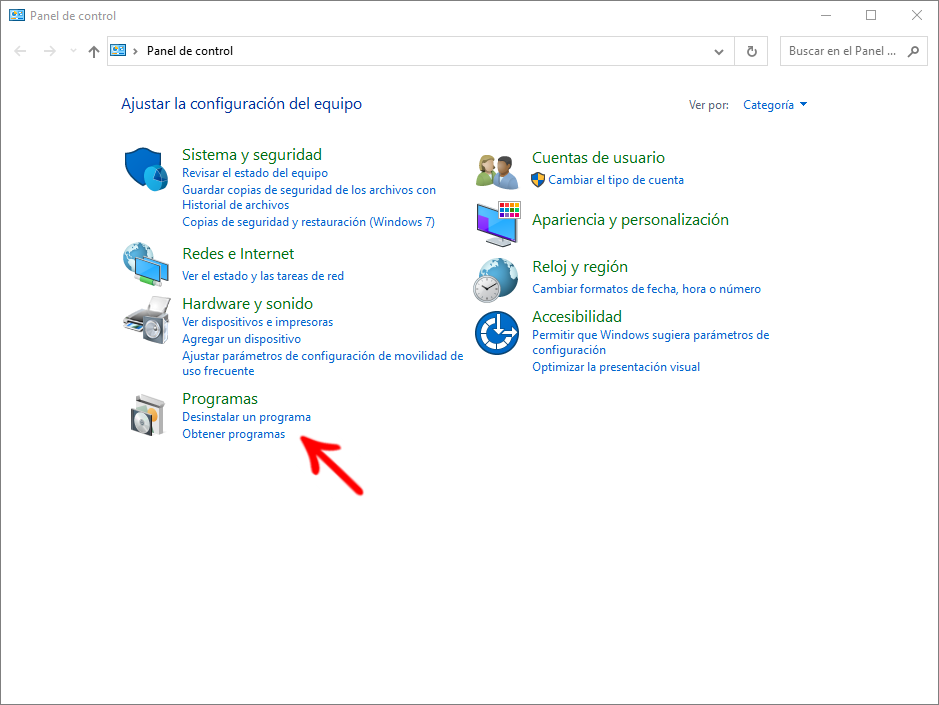The image size is (939, 705).
Task: Open Copias de seguridad y restauración (Windows 7)
Action: (308, 222)
